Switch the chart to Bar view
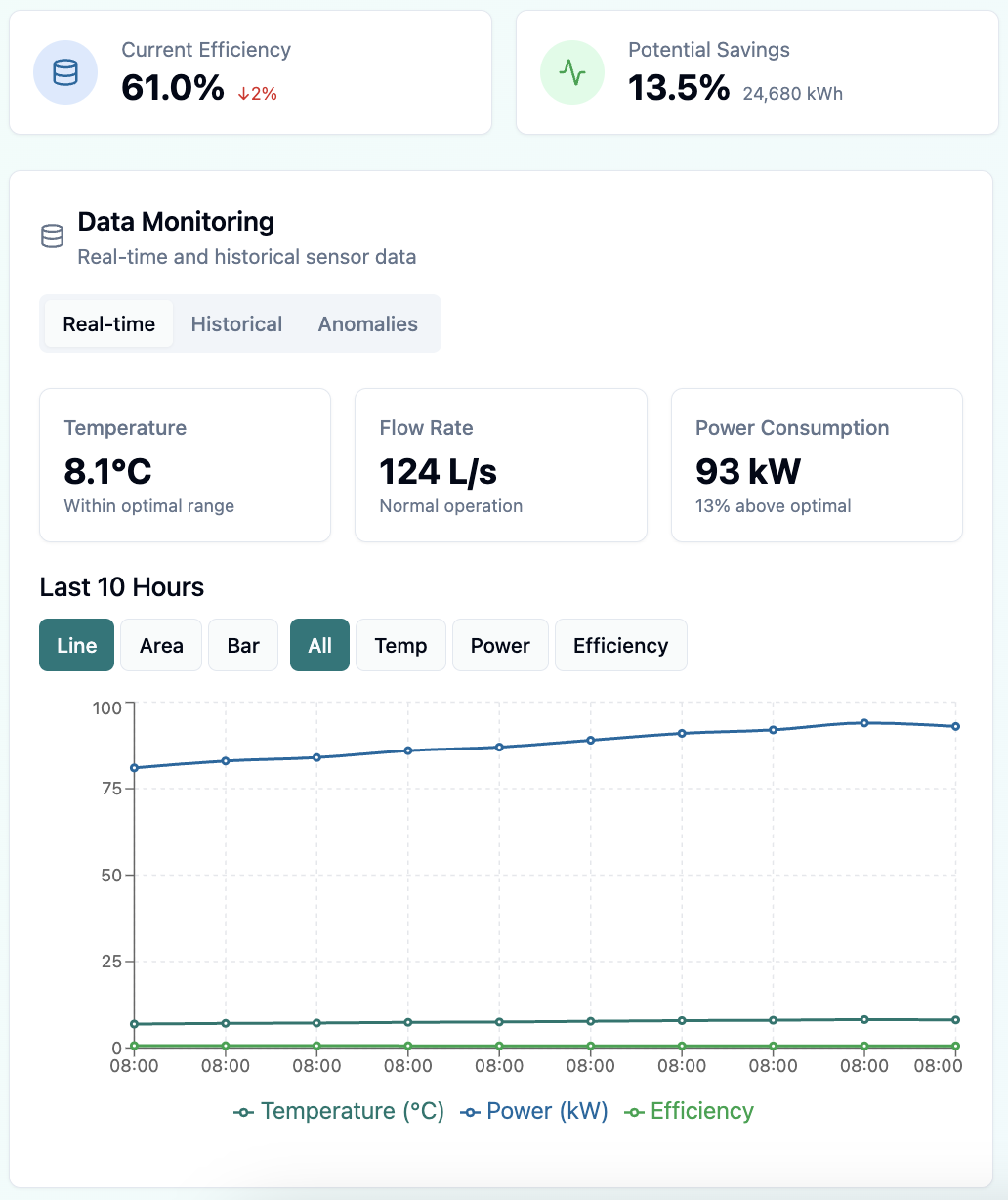The height and width of the screenshot is (1200, 1008). click(242, 645)
